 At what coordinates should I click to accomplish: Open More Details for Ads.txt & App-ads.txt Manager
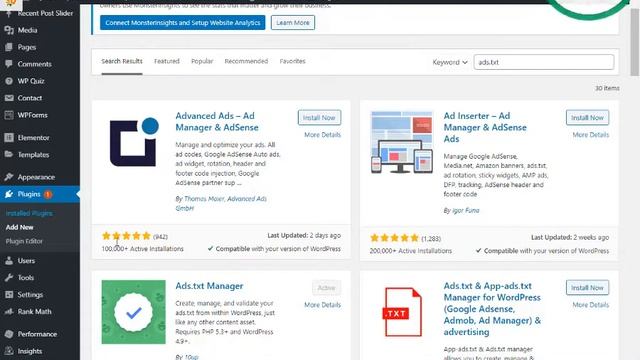[x=591, y=305]
